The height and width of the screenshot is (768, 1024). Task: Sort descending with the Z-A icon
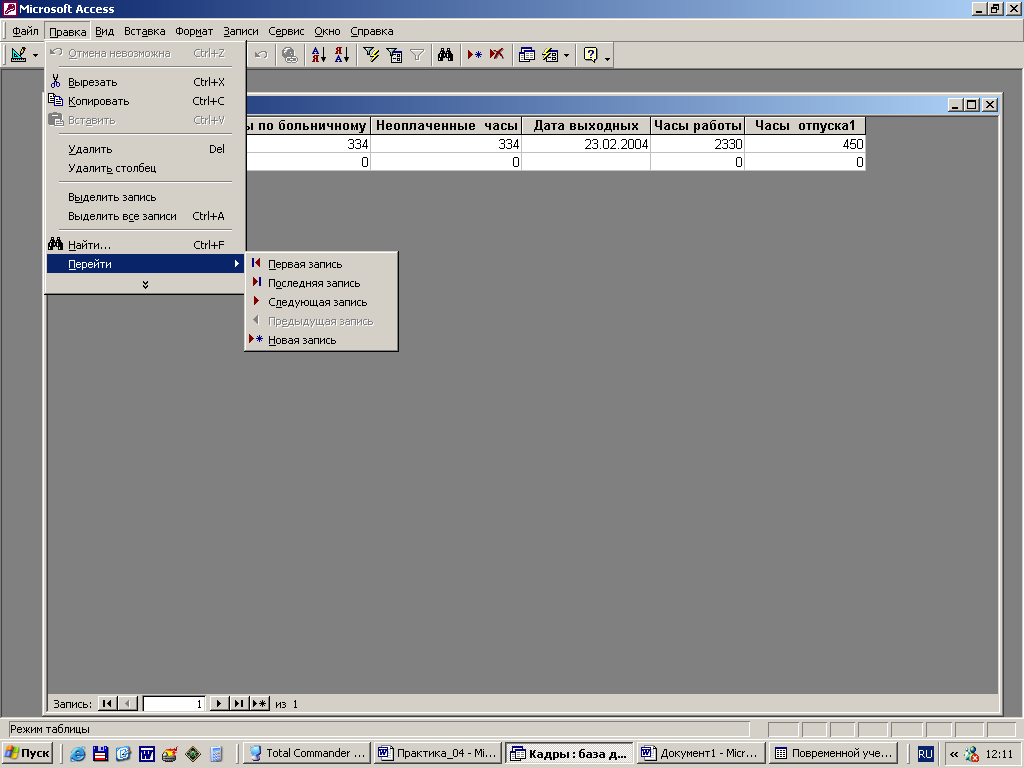342,55
